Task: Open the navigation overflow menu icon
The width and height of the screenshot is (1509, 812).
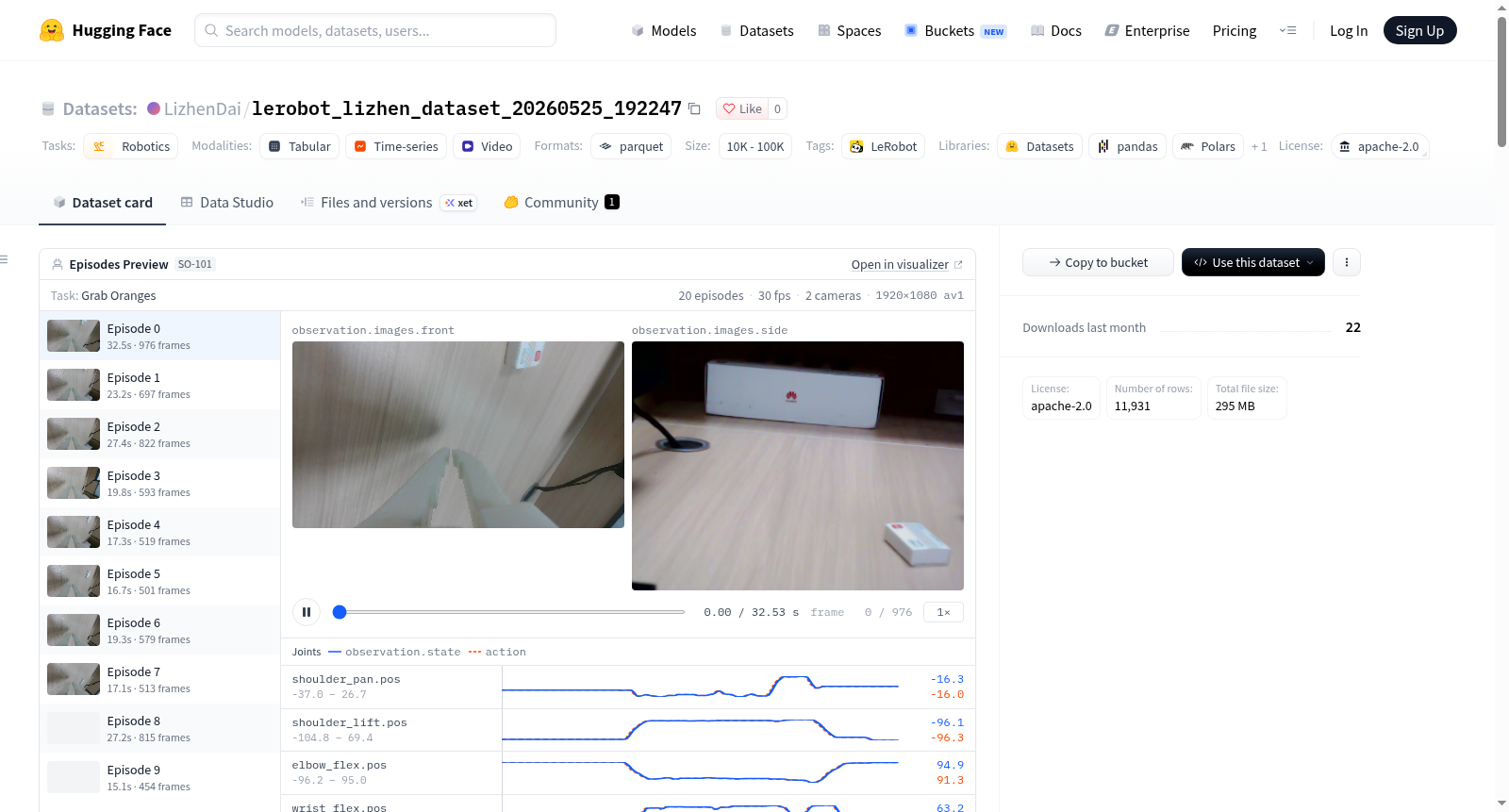Action: tap(1287, 30)
